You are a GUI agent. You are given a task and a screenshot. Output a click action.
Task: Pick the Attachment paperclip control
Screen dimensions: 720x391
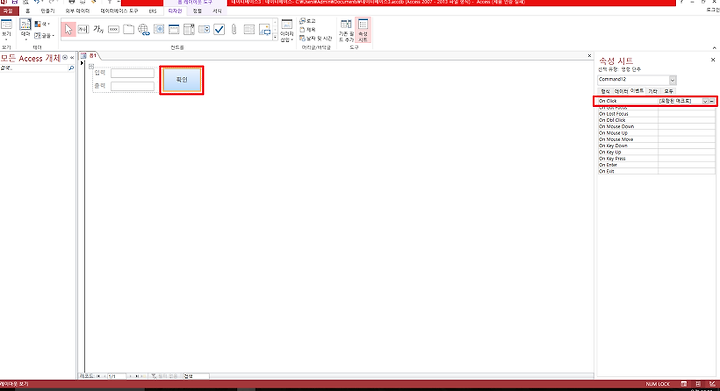pos(234,29)
